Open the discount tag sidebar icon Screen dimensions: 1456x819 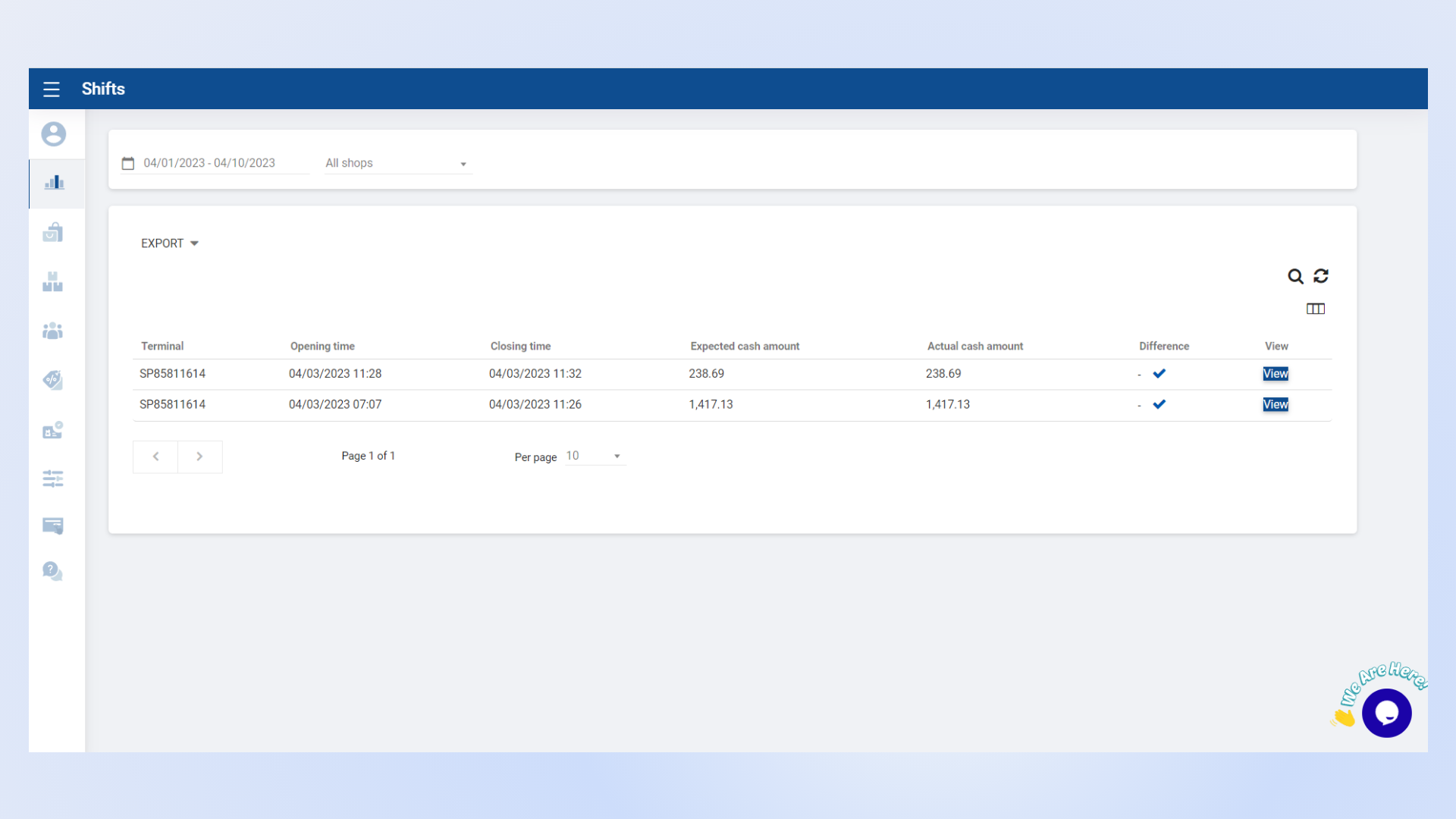(53, 380)
